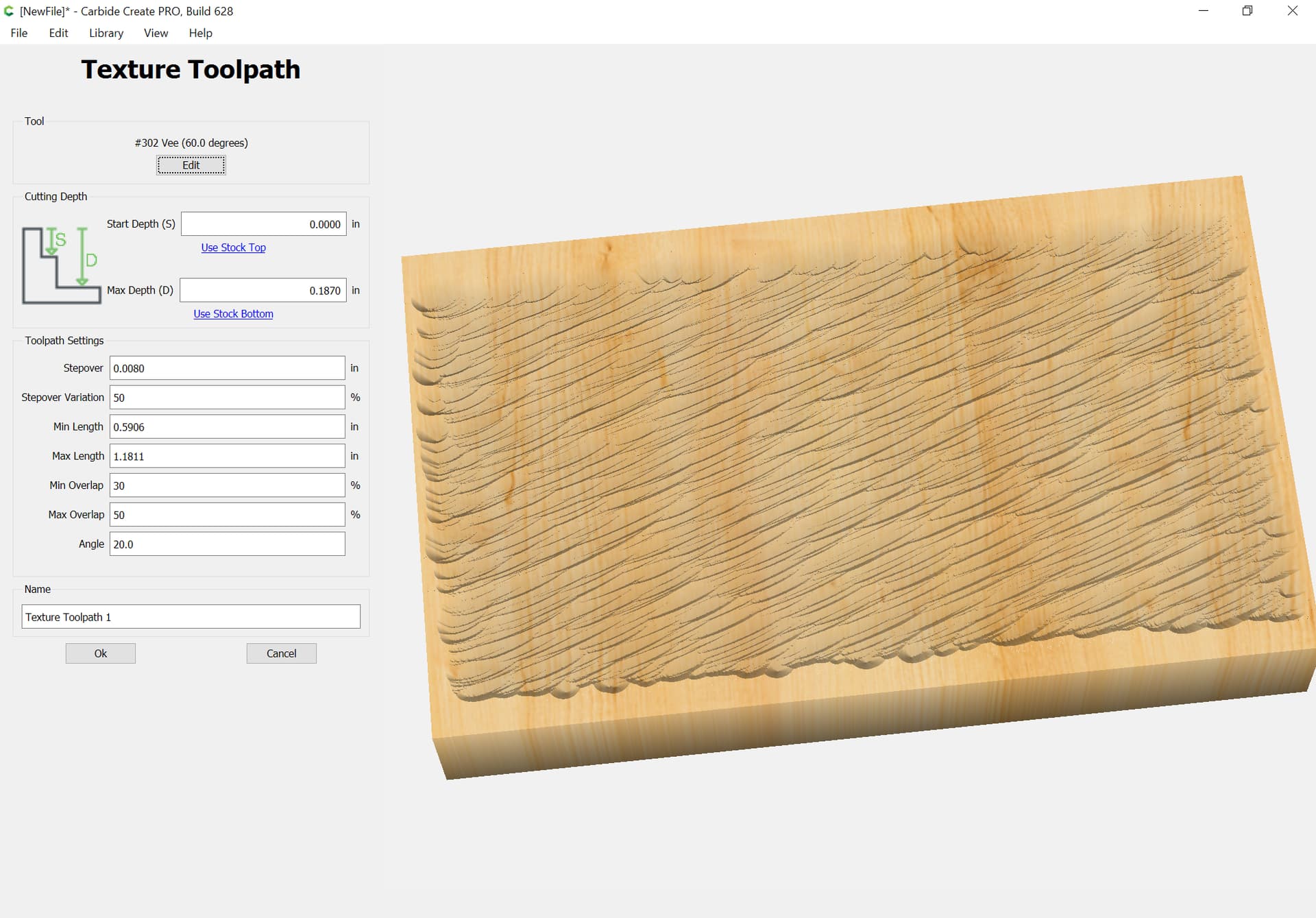Click into the Angle field

[x=227, y=544]
